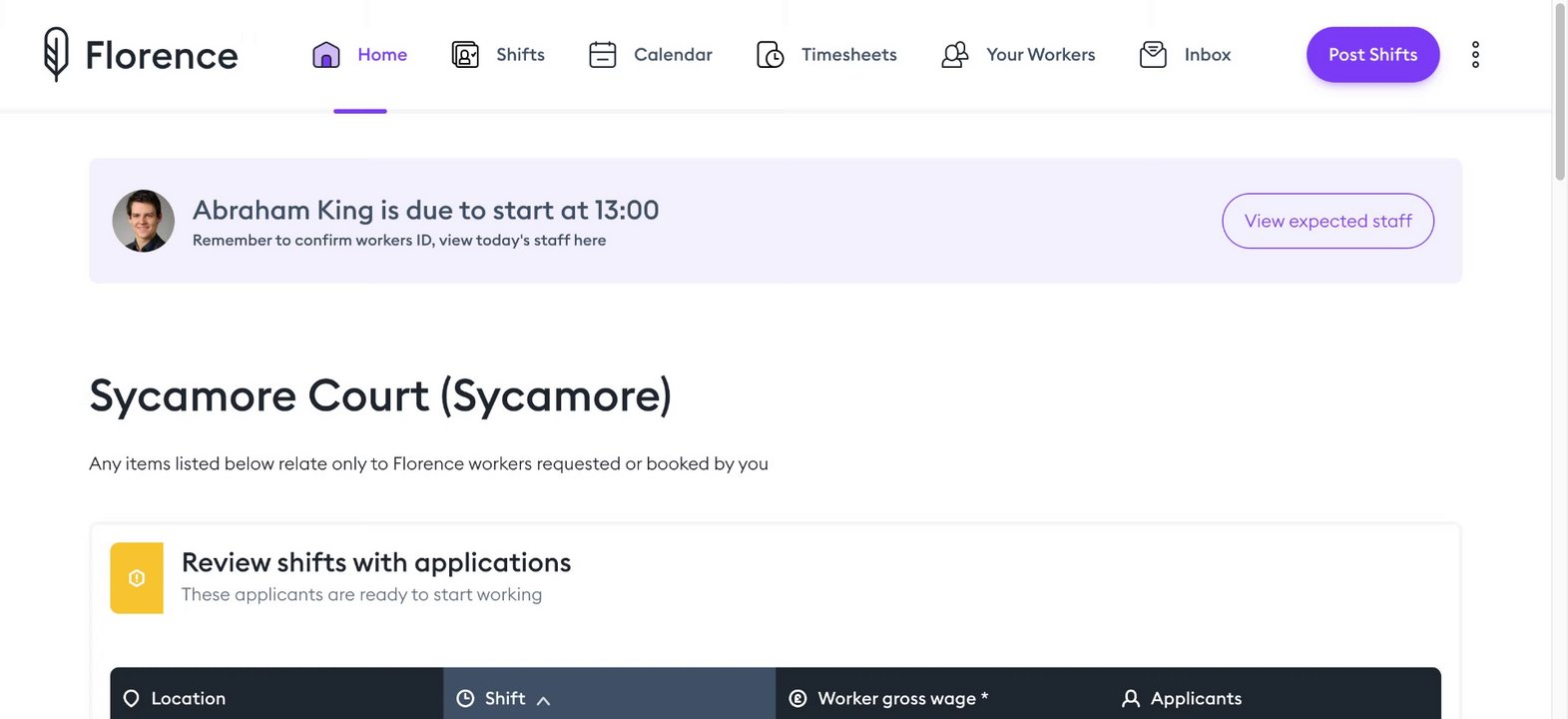This screenshot has width=1568, height=719.
Task: Toggle the Shift column sort arrow
Action: pos(543,700)
